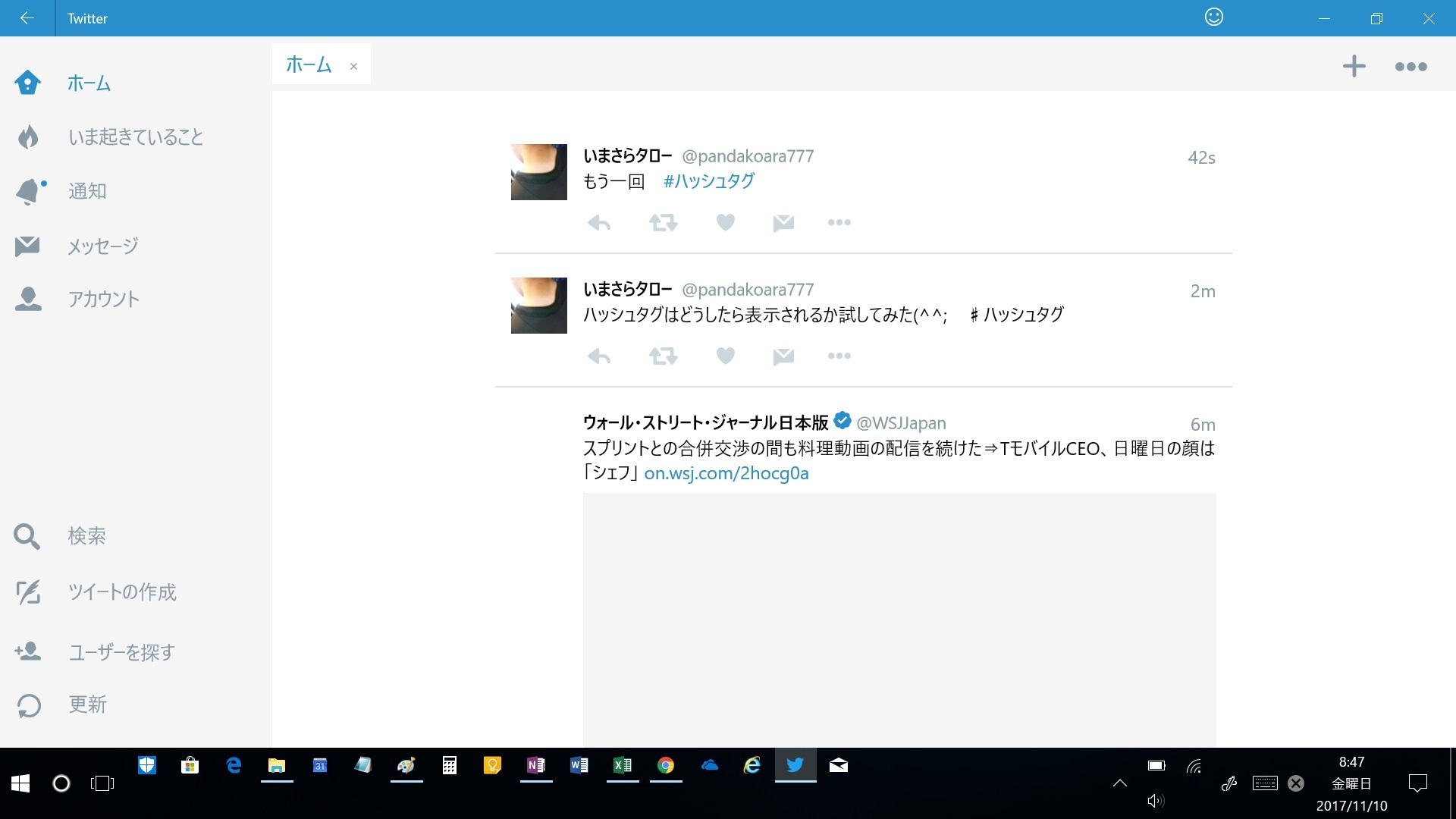Select 更新 to refresh the timeline
The height and width of the screenshot is (819, 1456).
click(88, 704)
